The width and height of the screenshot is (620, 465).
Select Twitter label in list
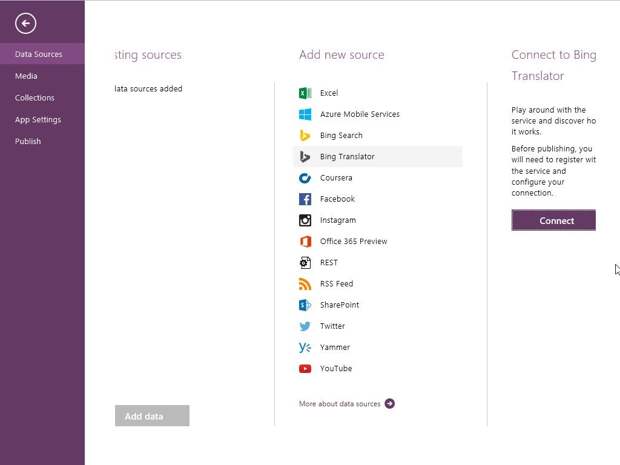point(333,326)
